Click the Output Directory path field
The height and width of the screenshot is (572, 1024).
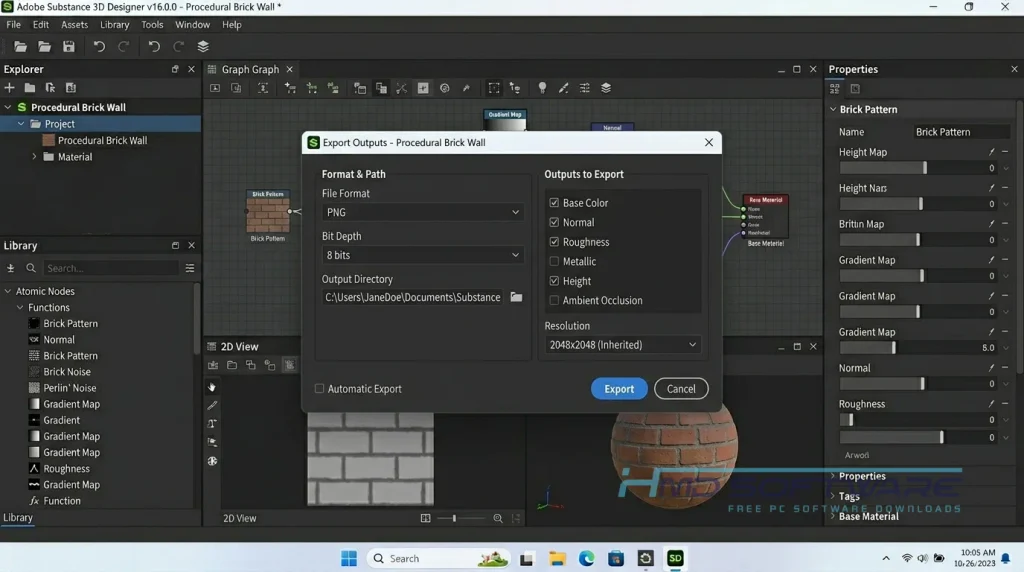pyautogui.click(x=413, y=297)
